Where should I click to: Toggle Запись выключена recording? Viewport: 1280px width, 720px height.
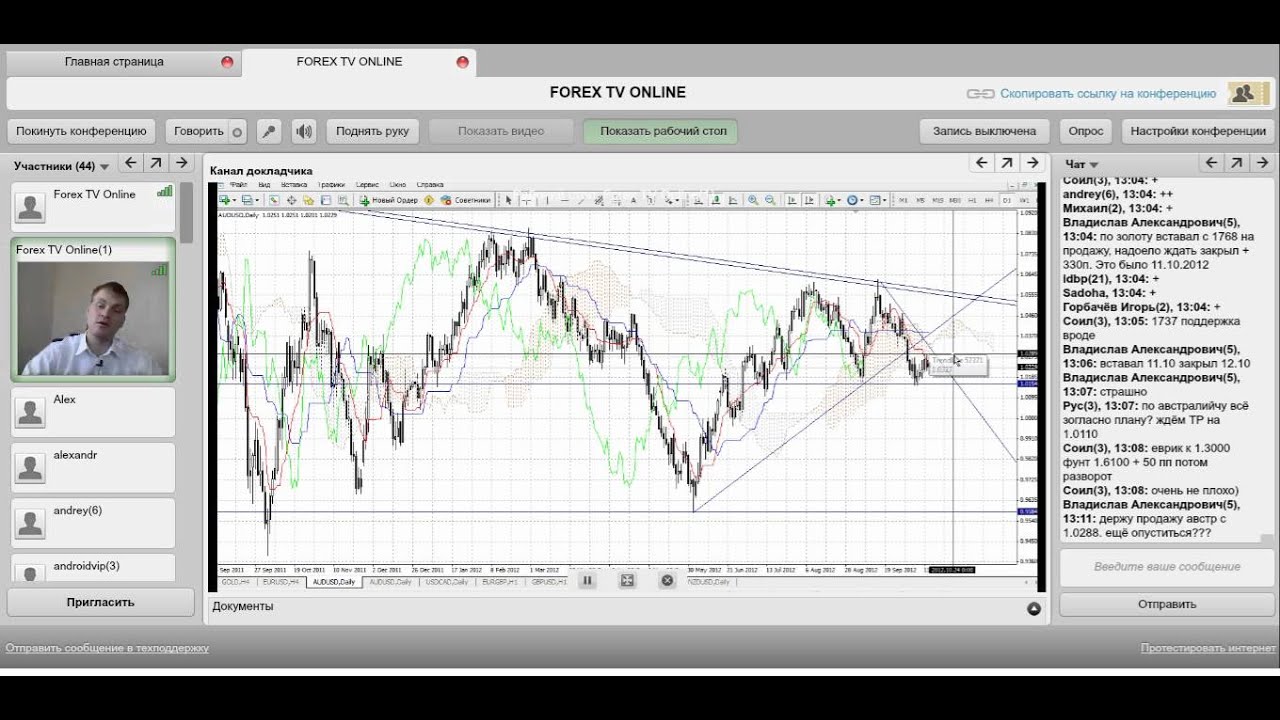pos(984,131)
